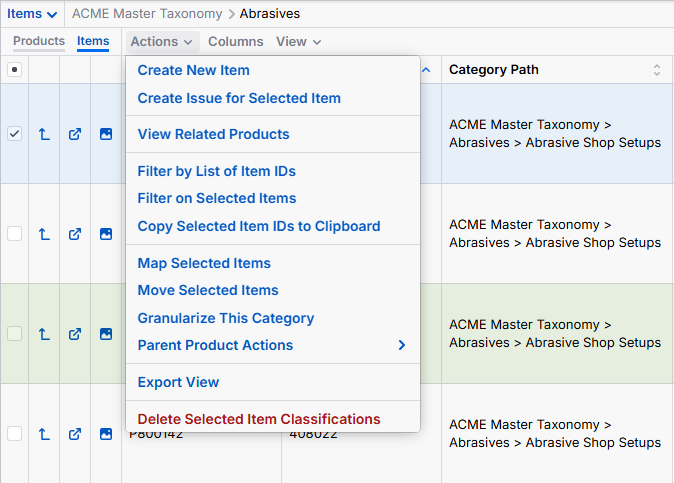Click the Category Path cell in the second row

[557, 234]
